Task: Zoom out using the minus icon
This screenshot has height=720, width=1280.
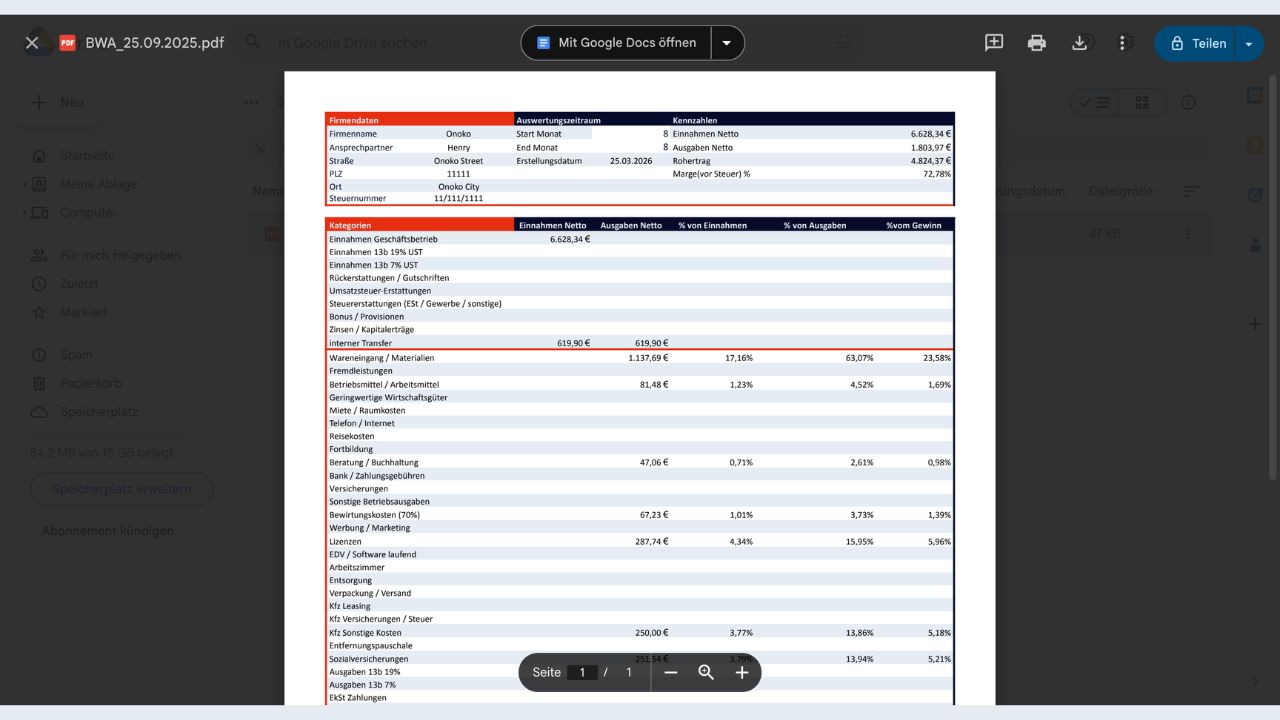Action: 671,672
